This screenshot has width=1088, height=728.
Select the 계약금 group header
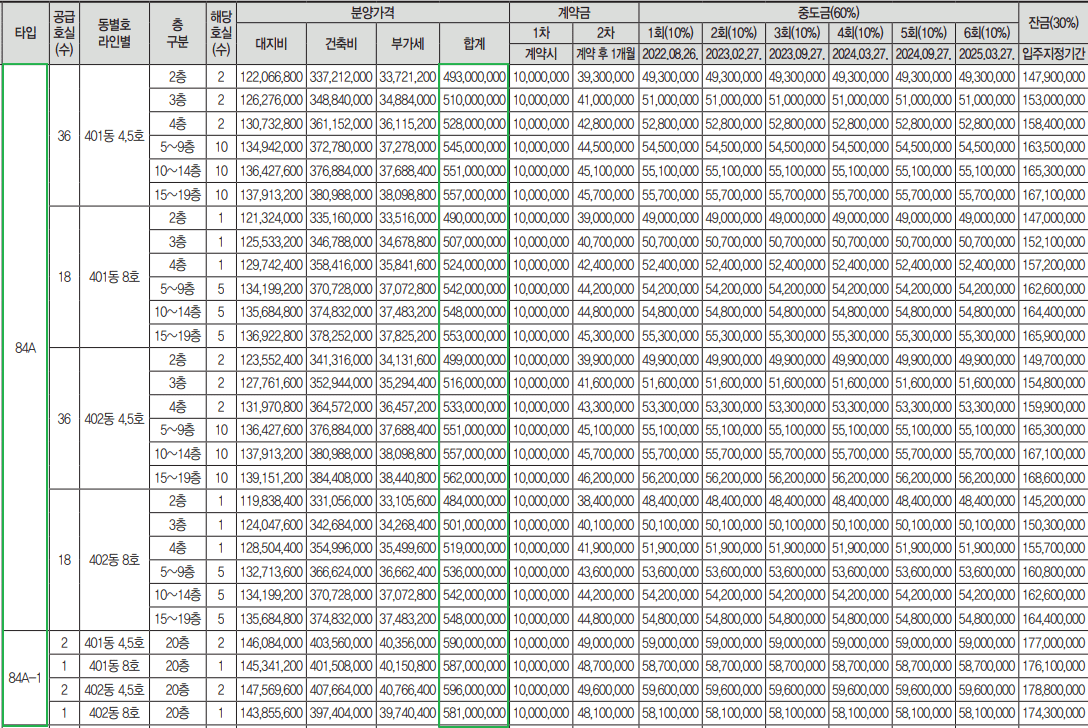574,12
